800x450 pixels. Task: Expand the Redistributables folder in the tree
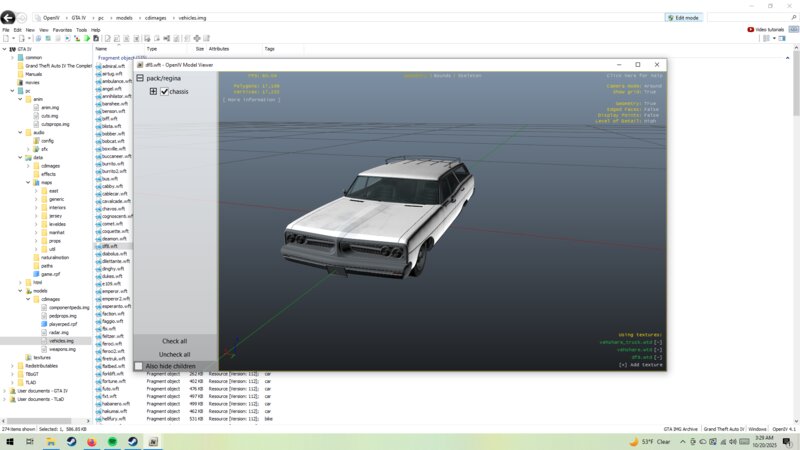14,366
